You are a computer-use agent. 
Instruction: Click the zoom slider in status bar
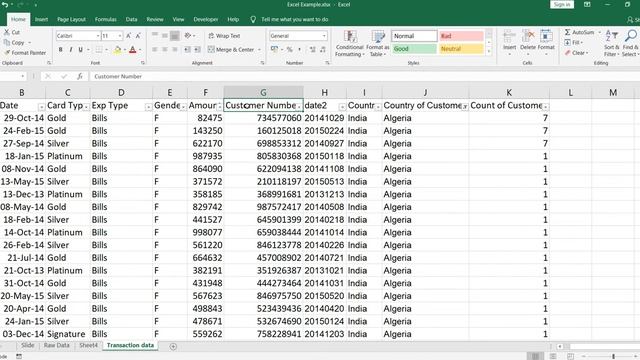tap(612, 356)
